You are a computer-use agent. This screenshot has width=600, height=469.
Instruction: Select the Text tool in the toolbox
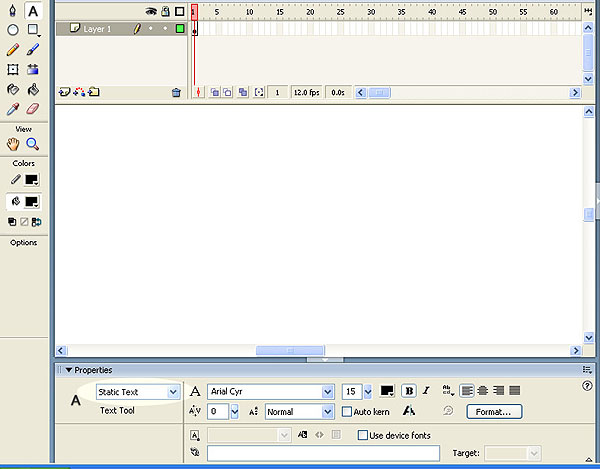click(x=33, y=11)
